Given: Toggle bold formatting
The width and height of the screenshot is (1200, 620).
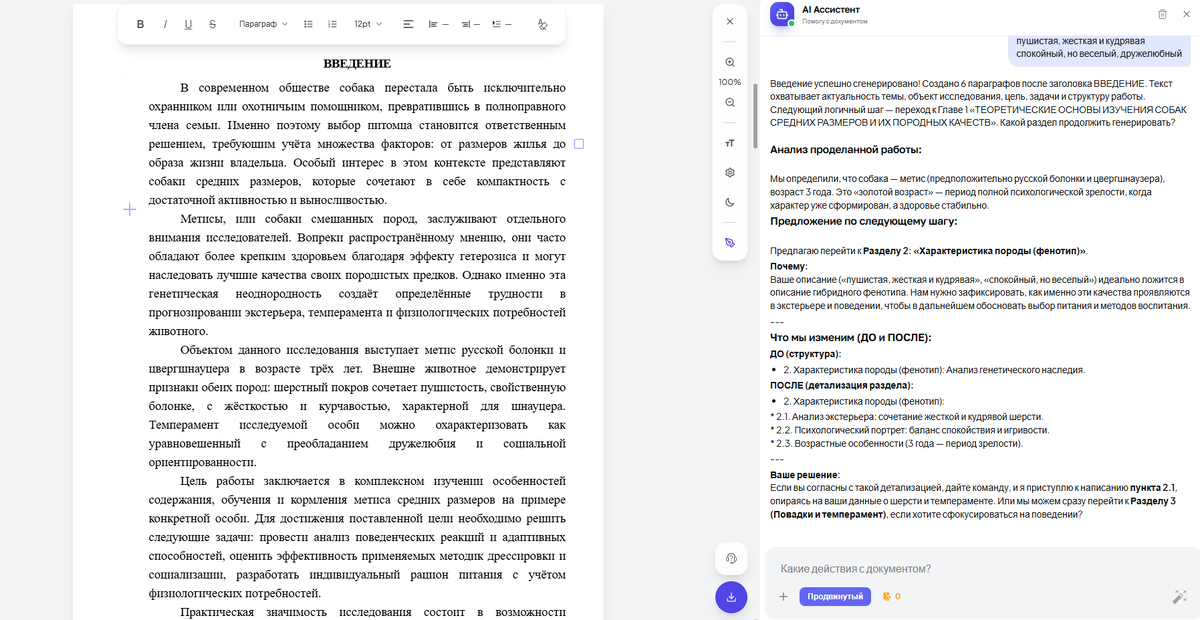Looking at the screenshot, I should [x=140, y=24].
